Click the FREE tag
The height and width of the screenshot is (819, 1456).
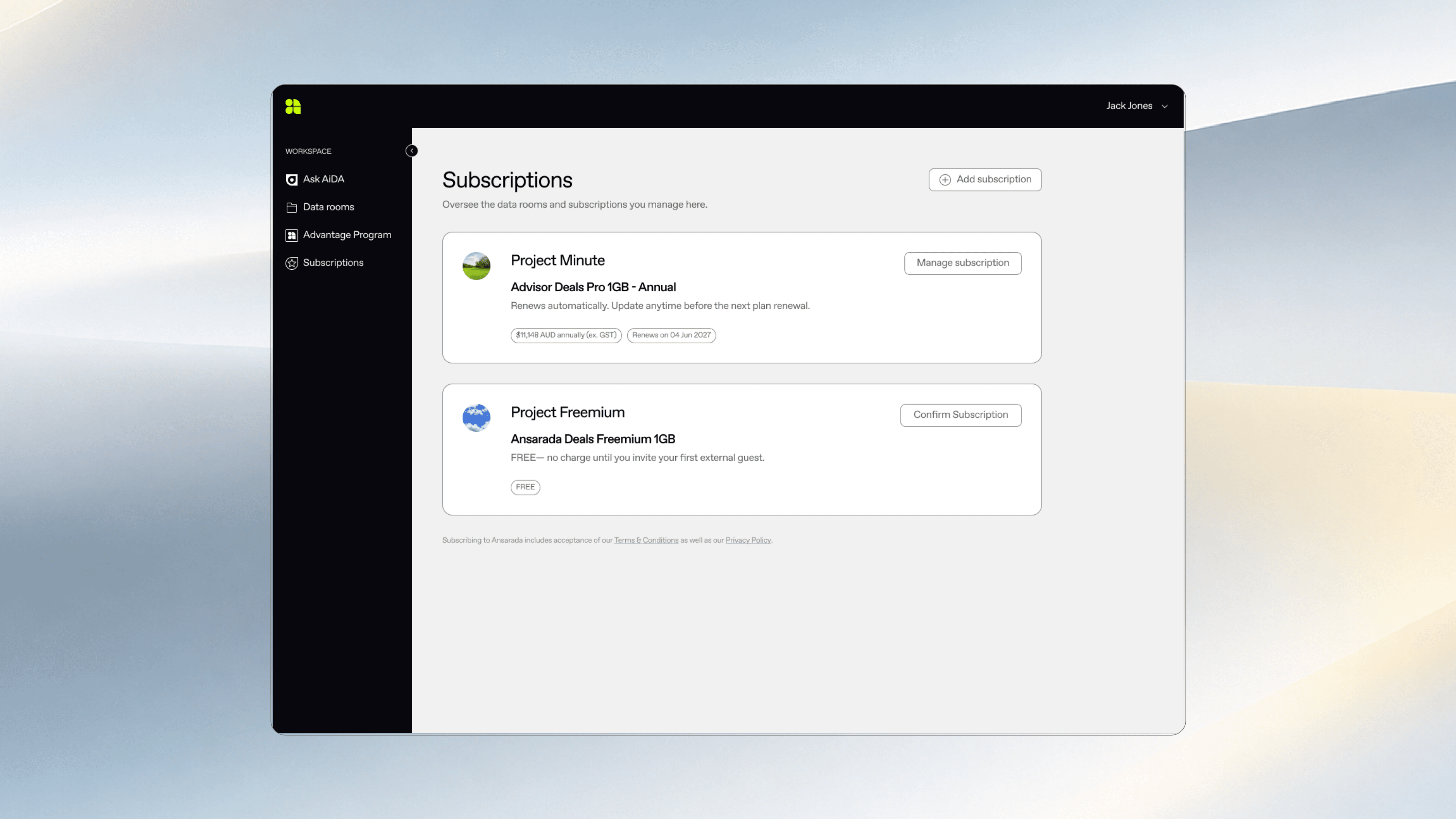pos(525,487)
